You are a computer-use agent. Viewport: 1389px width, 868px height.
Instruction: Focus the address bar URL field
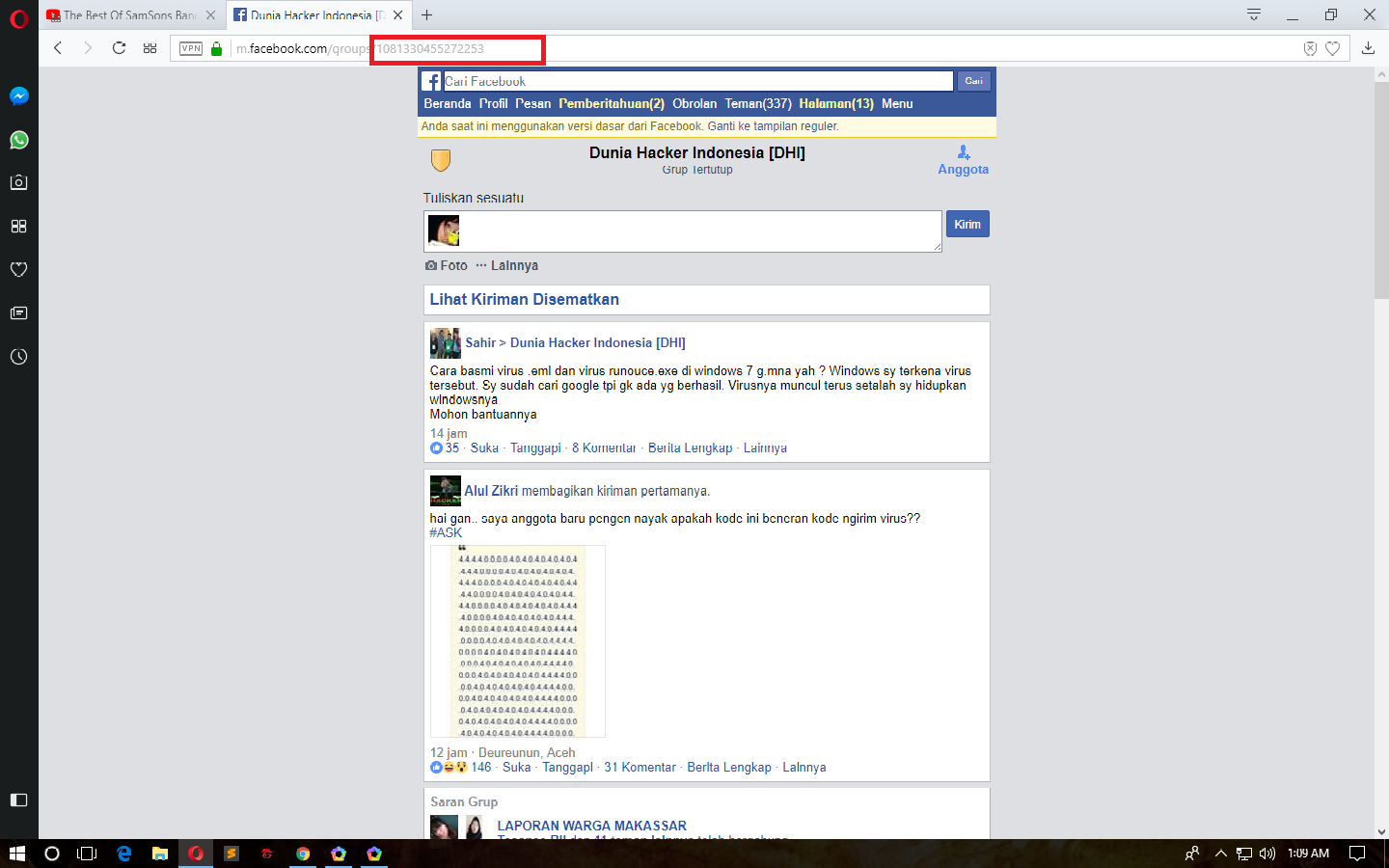pyautogui.click(x=762, y=48)
